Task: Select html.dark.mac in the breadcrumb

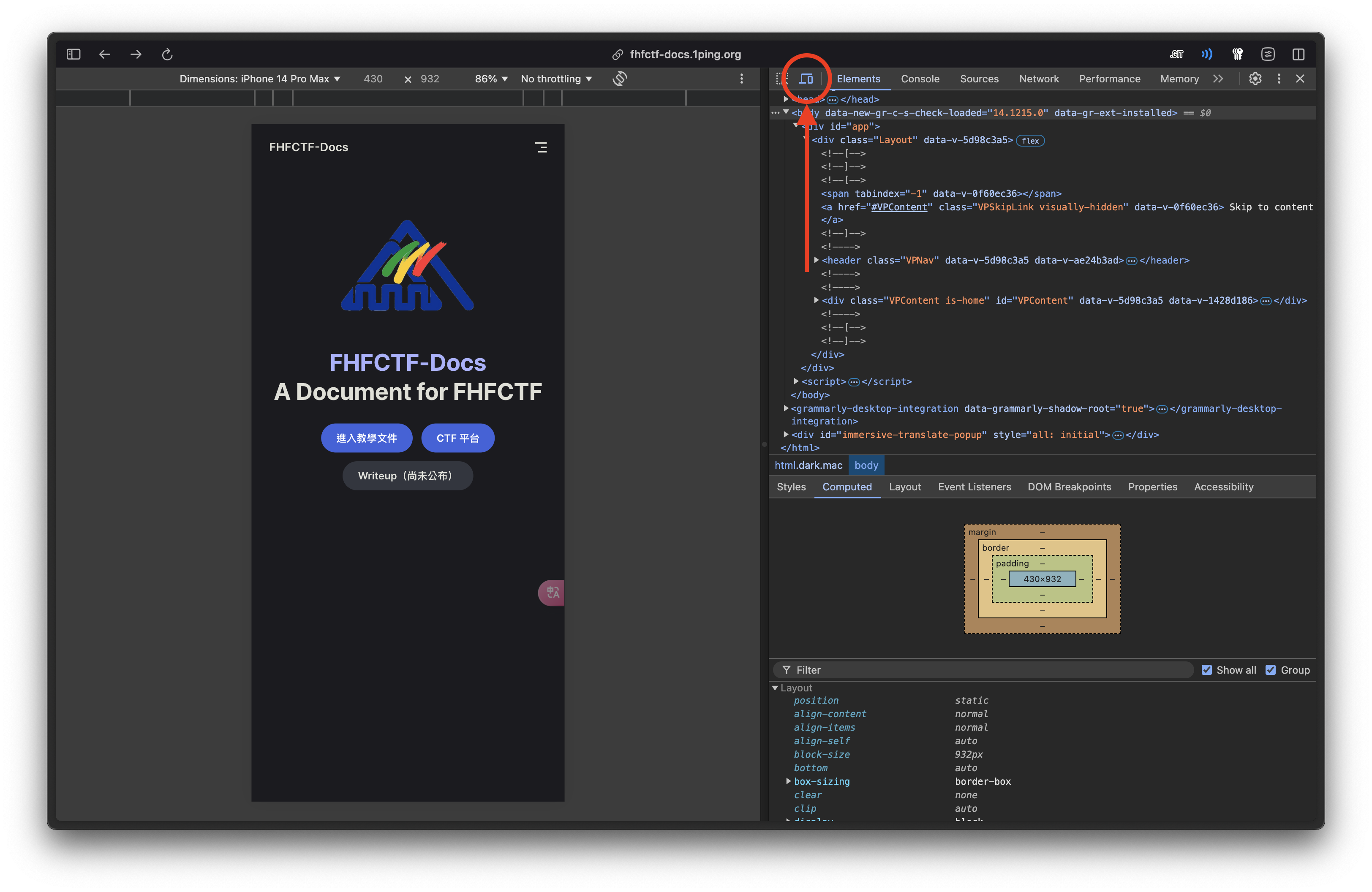Action: [808, 465]
